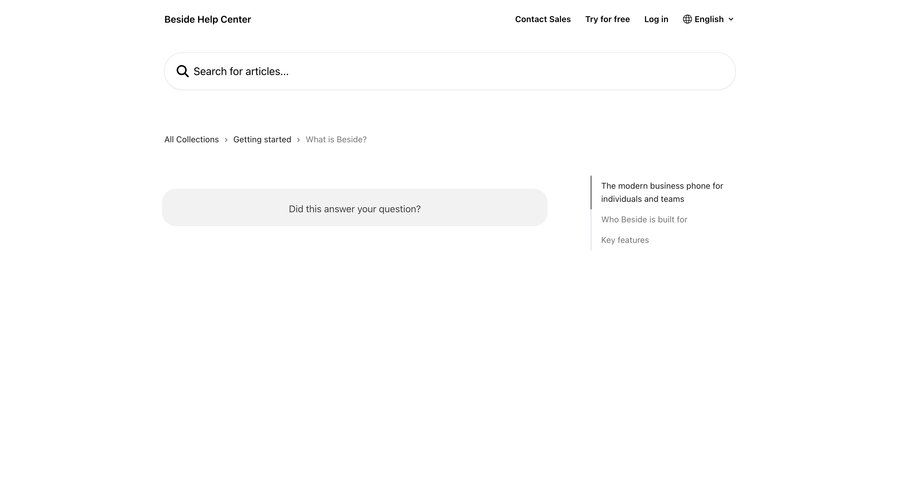Open Contact Sales link
Image resolution: width=900 pixels, height=484 pixels.
[543, 19]
